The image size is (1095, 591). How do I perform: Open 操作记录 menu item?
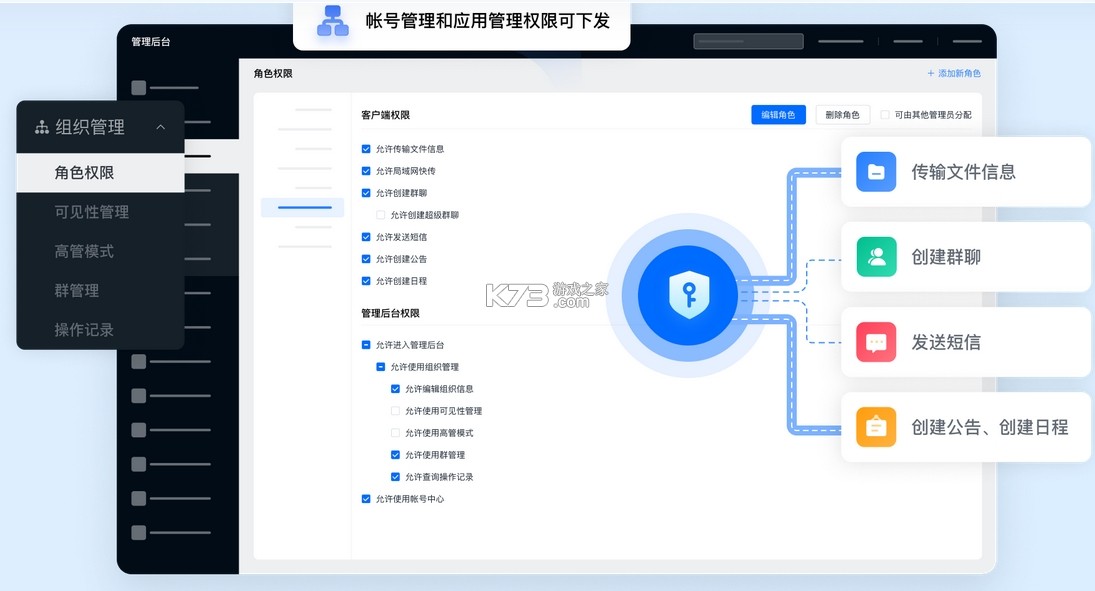point(84,330)
